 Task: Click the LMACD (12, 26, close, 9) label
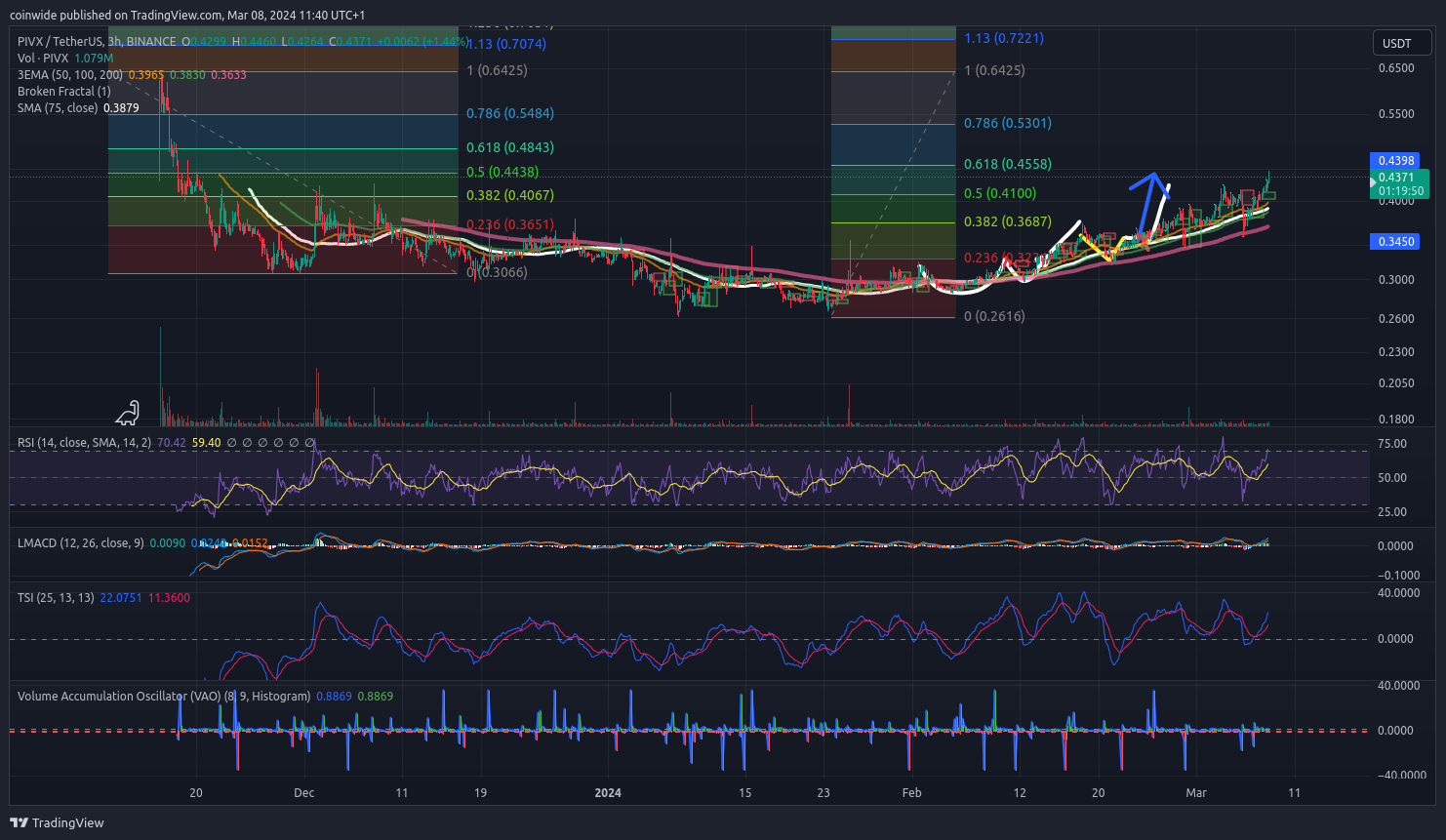(80, 543)
